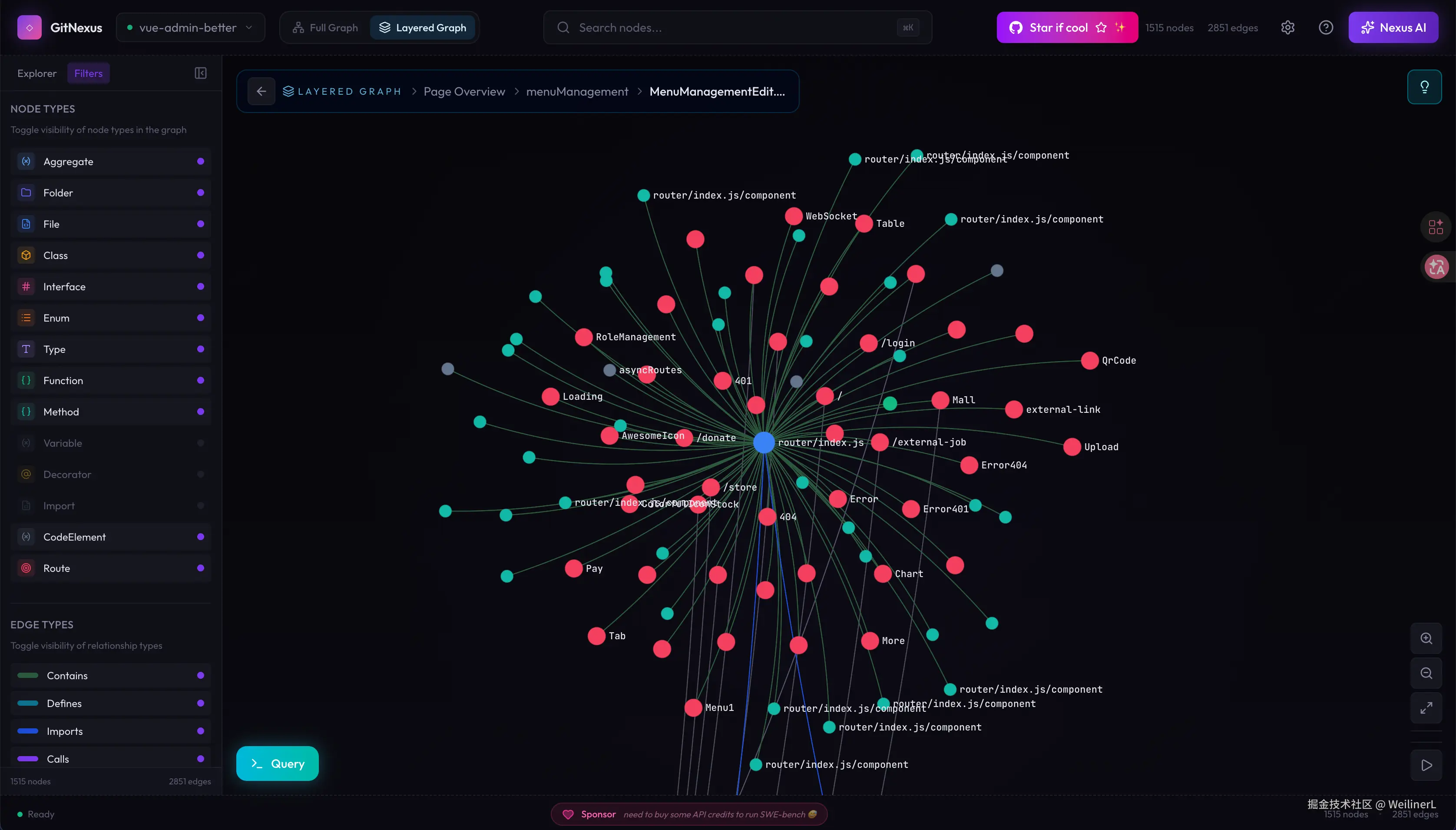Click the Imports blue edge swatch
Image resolution: width=1456 pixels, height=830 pixels.
pos(28,731)
